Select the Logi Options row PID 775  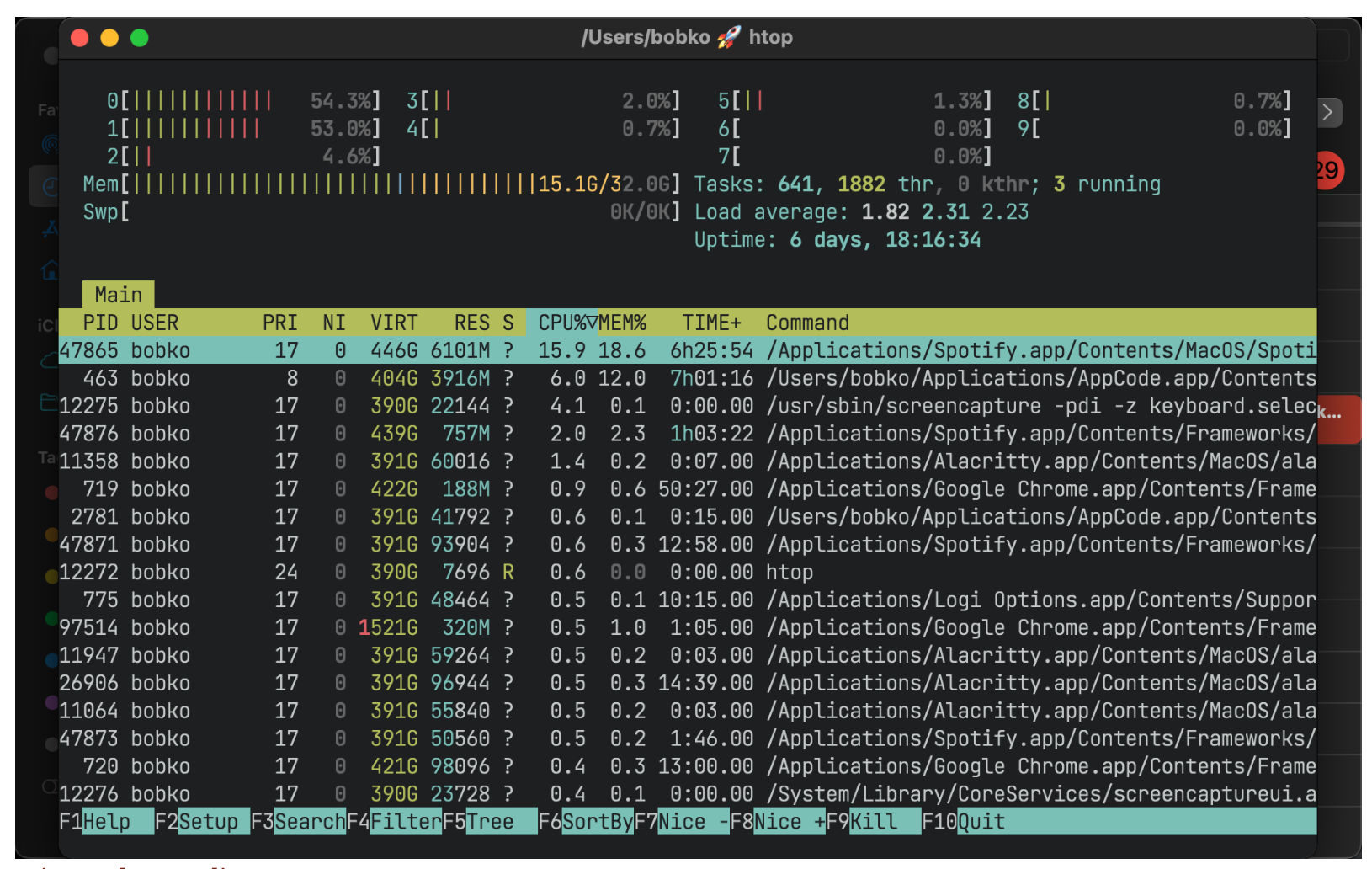pos(688,600)
